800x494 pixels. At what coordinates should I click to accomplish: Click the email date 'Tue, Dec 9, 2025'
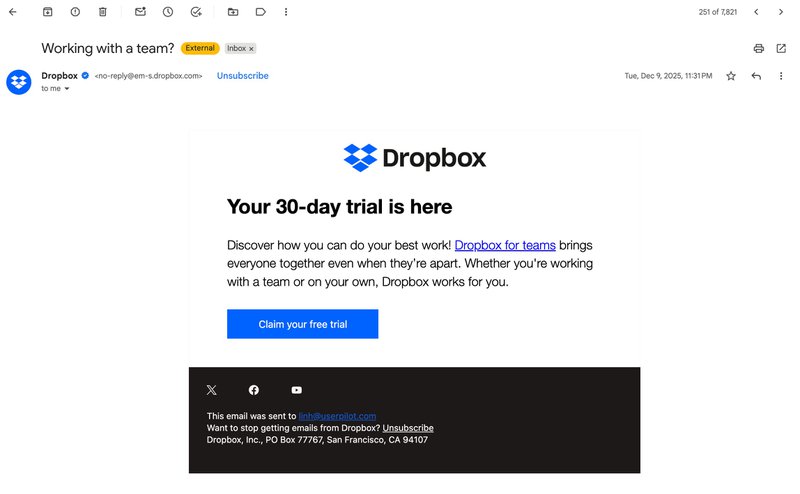tap(668, 76)
